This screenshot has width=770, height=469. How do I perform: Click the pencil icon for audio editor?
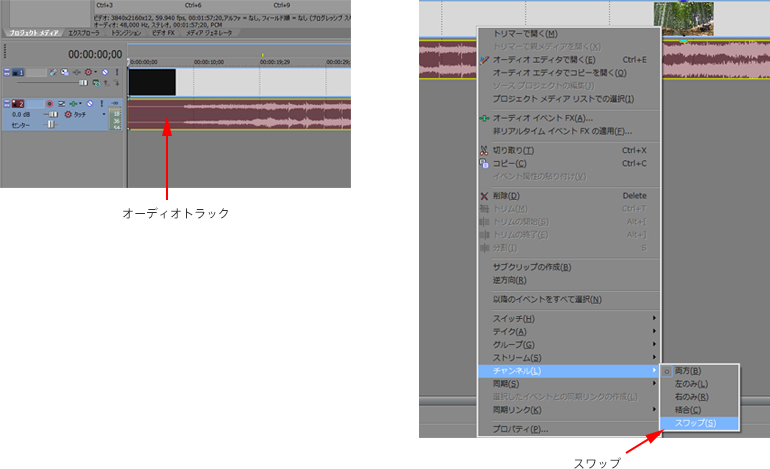[484, 60]
